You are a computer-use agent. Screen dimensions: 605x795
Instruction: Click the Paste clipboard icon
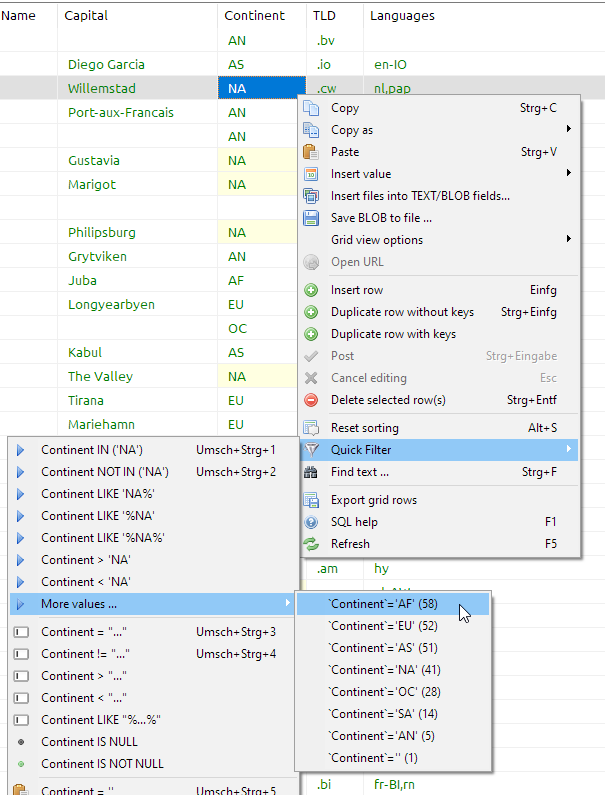pyautogui.click(x=311, y=152)
